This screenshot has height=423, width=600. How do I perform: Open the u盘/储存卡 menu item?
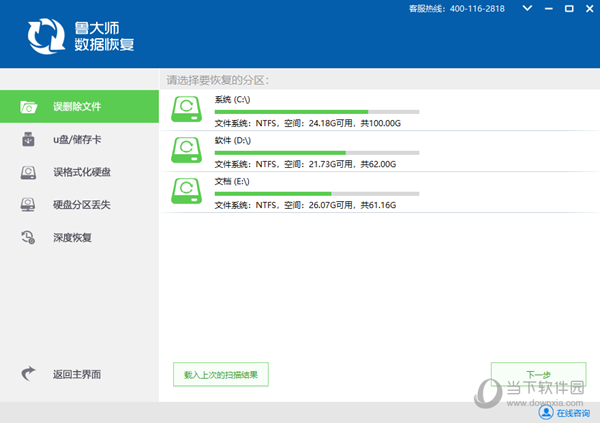(x=79, y=139)
